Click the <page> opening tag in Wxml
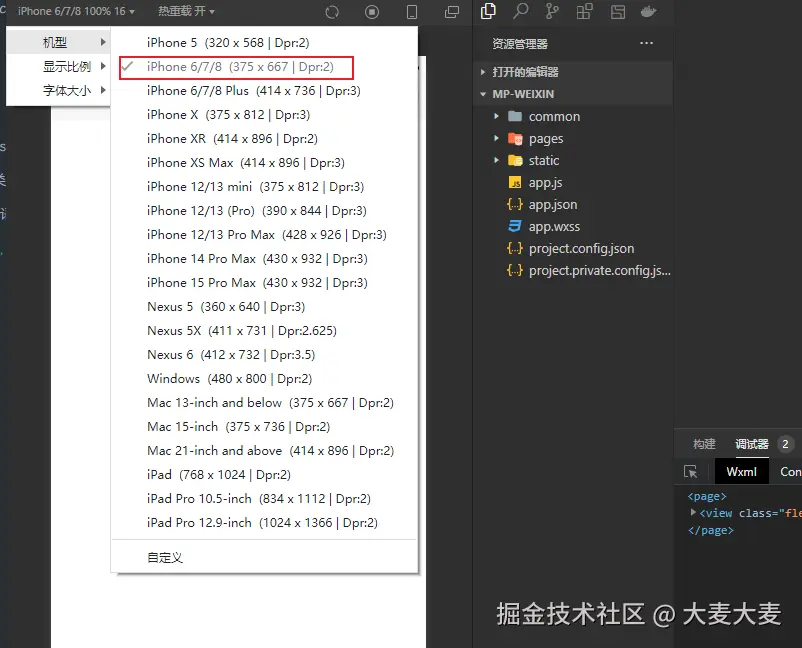The image size is (802, 648). point(707,496)
